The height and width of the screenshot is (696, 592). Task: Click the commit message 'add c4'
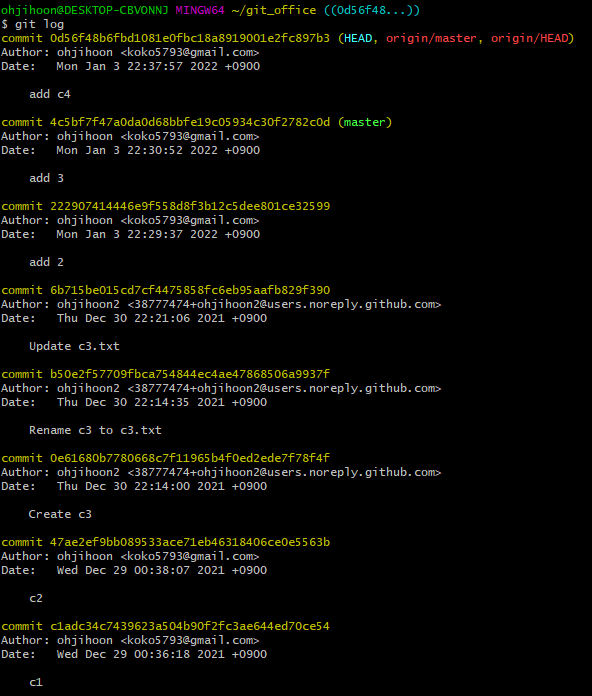coord(50,94)
